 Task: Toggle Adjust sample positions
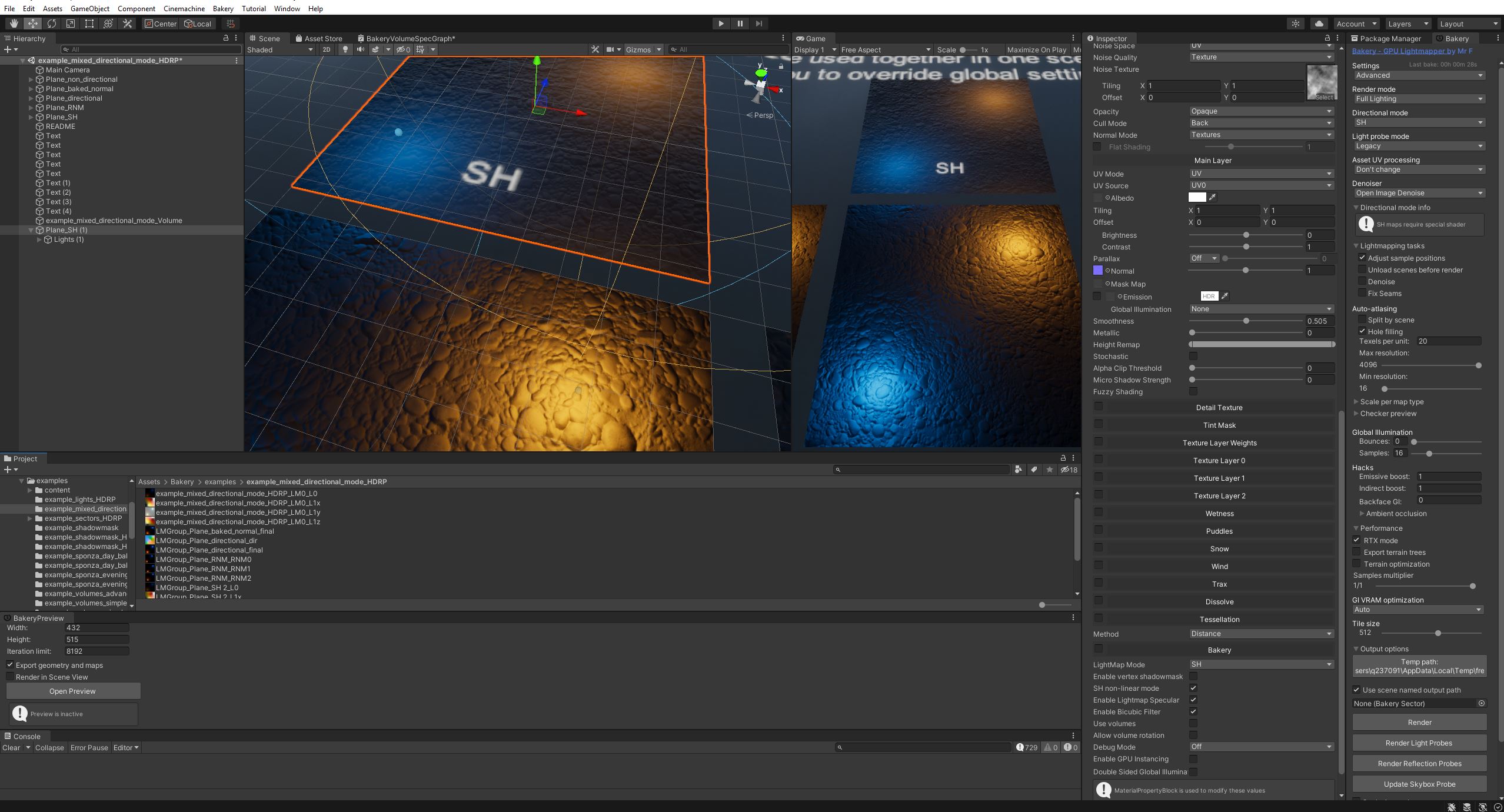(x=1362, y=257)
